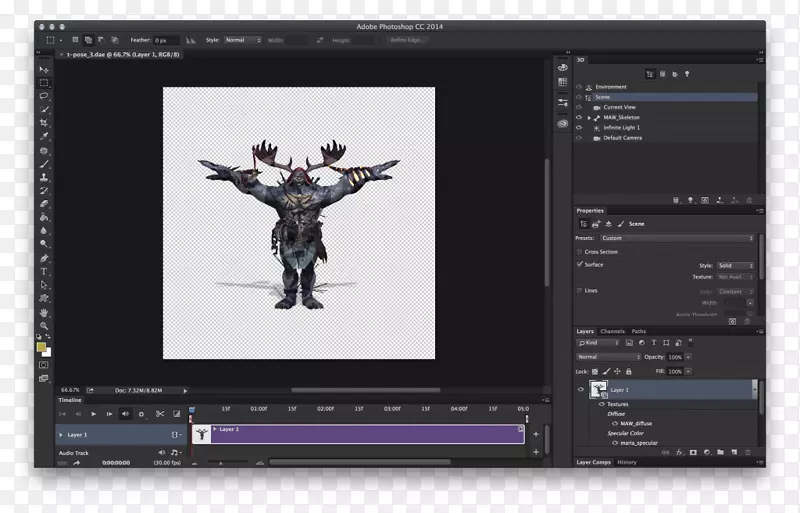Select the Pen tool
The image size is (800, 513).
[44, 258]
